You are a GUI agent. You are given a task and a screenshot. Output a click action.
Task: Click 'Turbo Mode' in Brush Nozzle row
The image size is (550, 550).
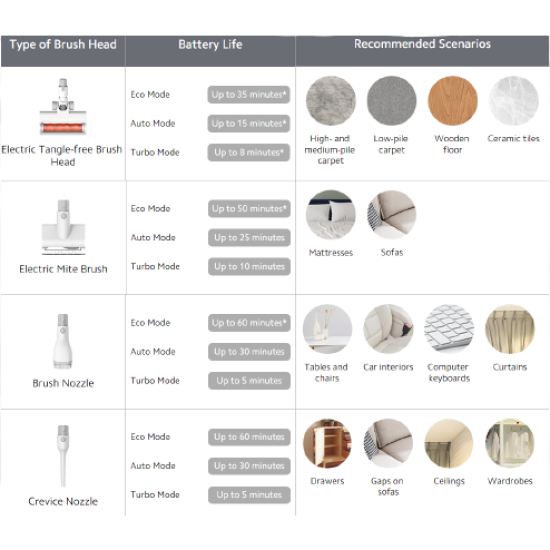[155, 381]
